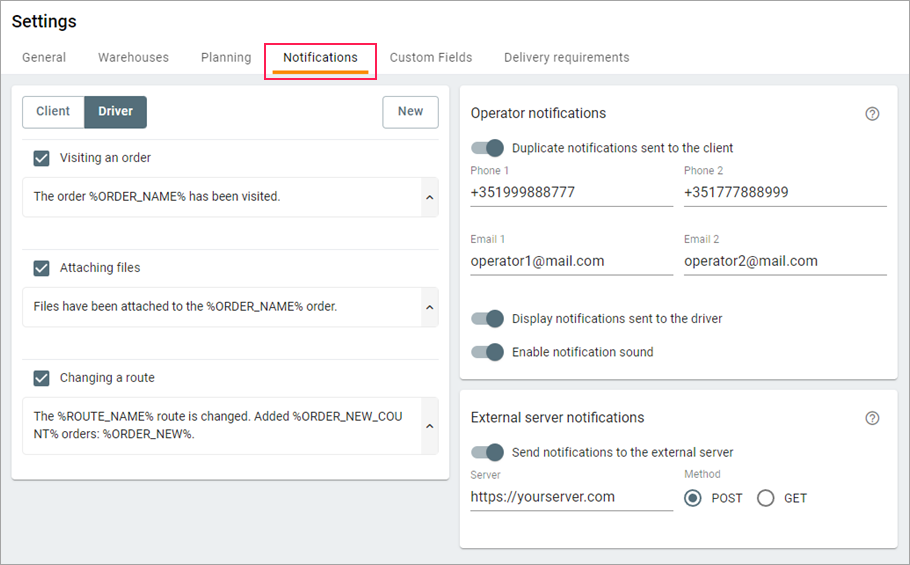
Task: Select the POST method radio button
Action: point(693,498)
